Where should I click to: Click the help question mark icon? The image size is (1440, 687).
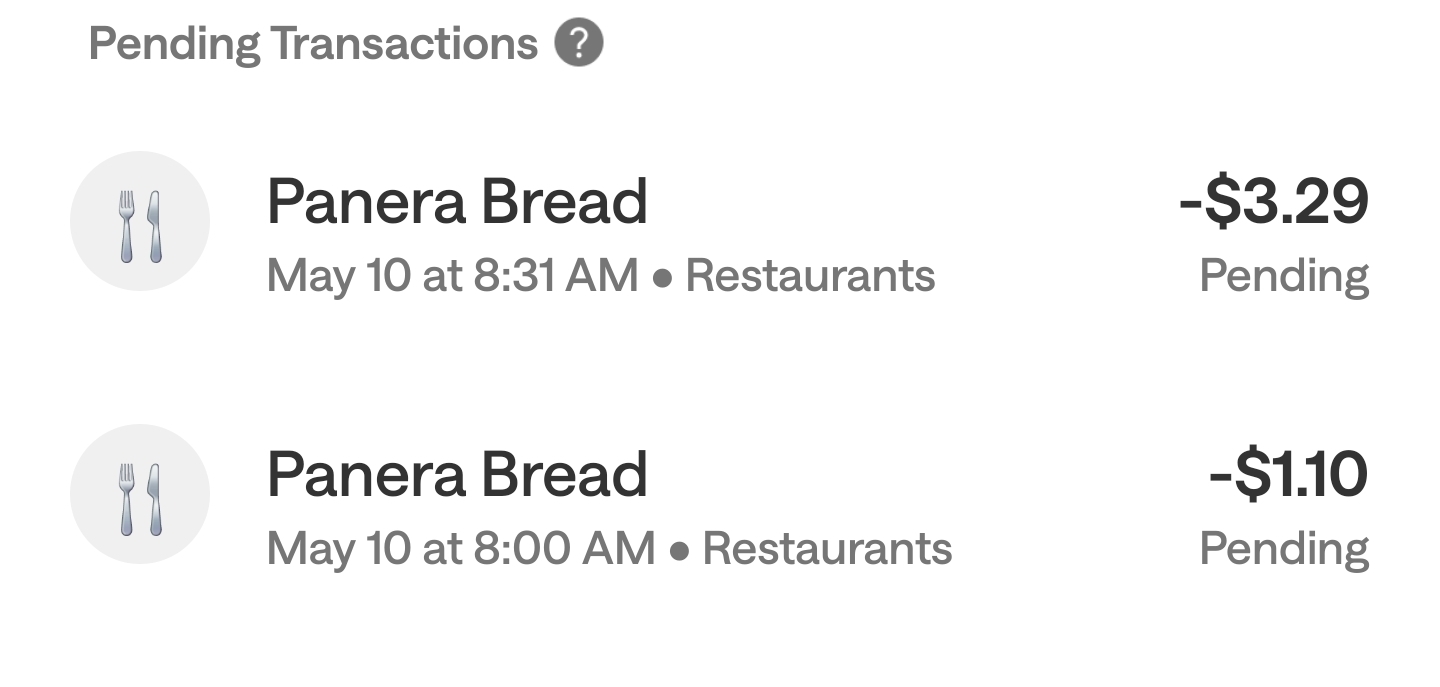[579, 44]
